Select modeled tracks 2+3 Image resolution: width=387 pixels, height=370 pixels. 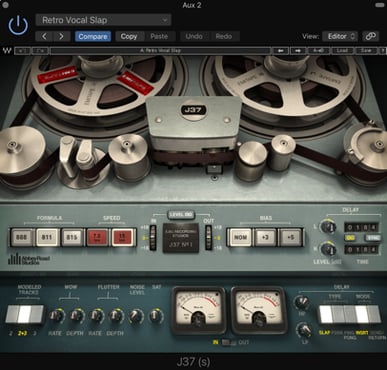24,314
